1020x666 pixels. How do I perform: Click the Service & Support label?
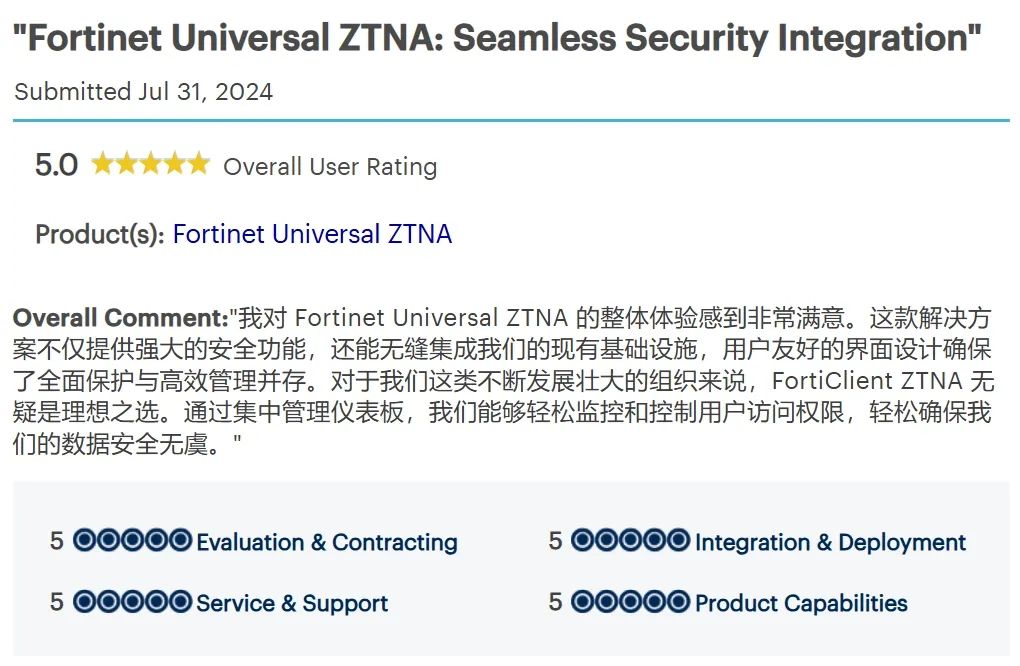click(292, 603)
